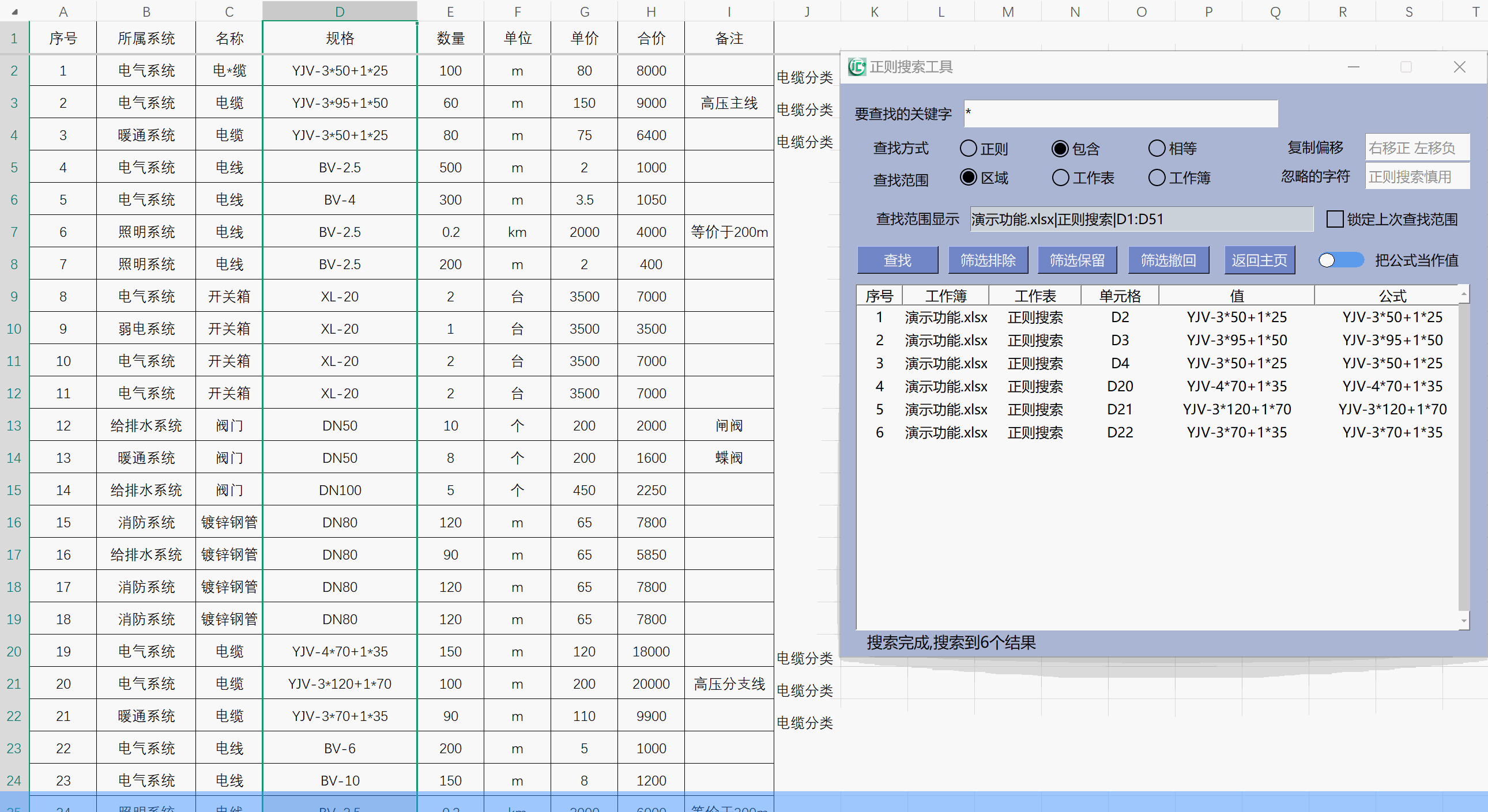Click the 忽略的字符 input box

point(1417,177)
